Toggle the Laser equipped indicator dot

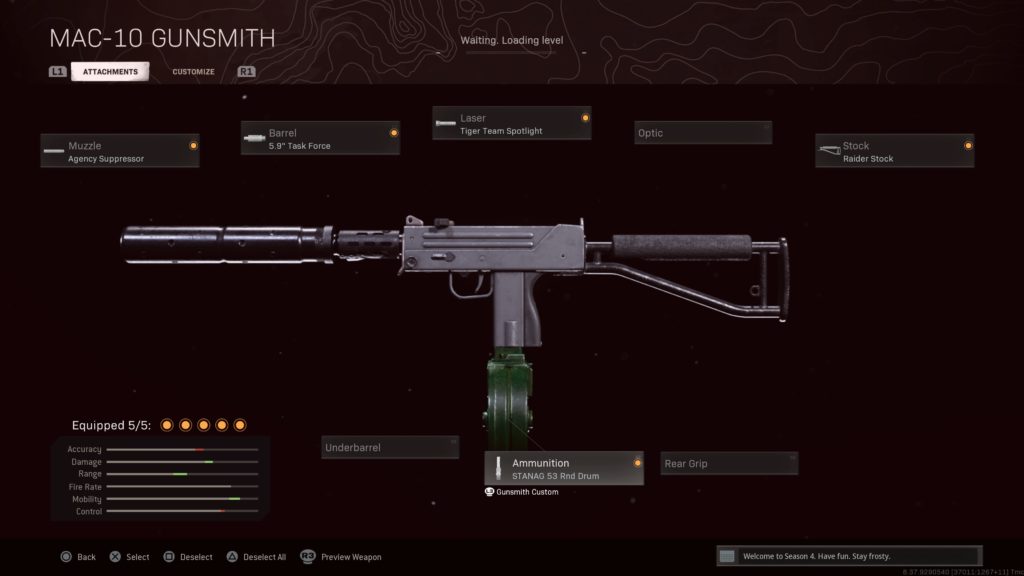click(585, 118)
